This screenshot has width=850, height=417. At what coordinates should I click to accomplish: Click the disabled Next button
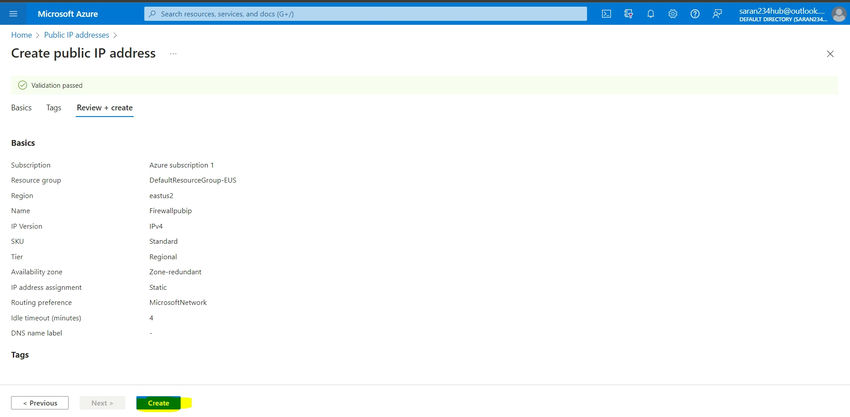[x=102, y=403]
